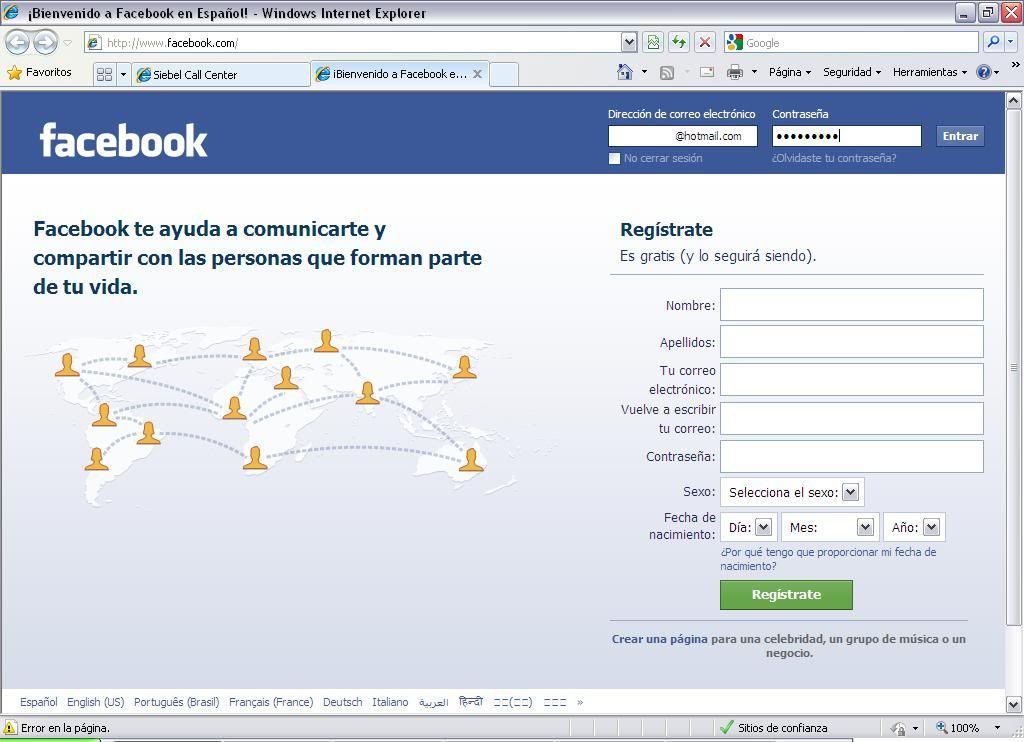Click the Sitios de confianza status zone
Screen dimensions: 1024x742
point(773,728)
